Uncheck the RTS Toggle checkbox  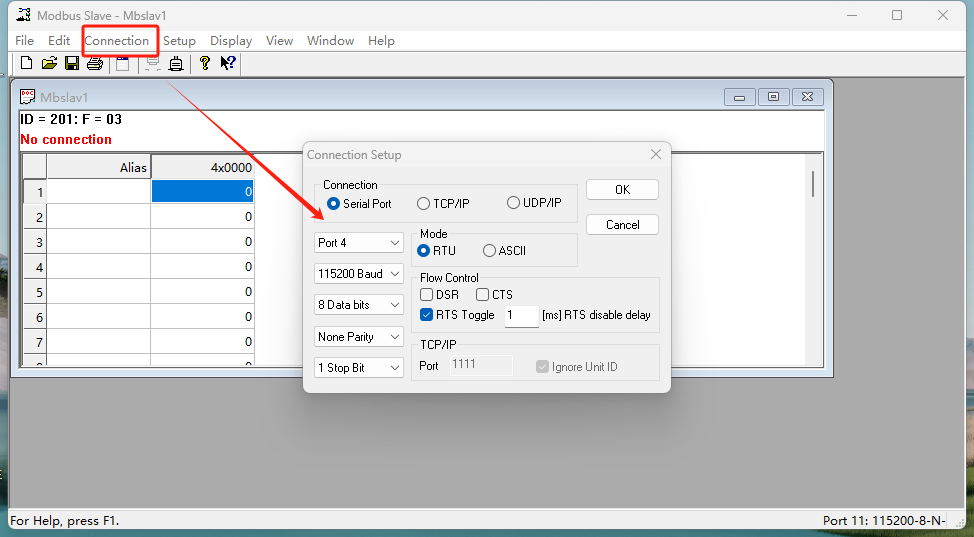427,314
